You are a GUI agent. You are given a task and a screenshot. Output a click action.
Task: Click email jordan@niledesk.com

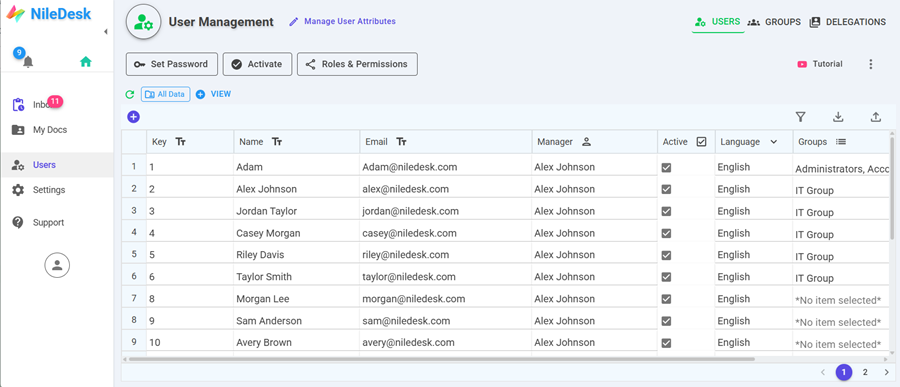click(x=410, y=211)
